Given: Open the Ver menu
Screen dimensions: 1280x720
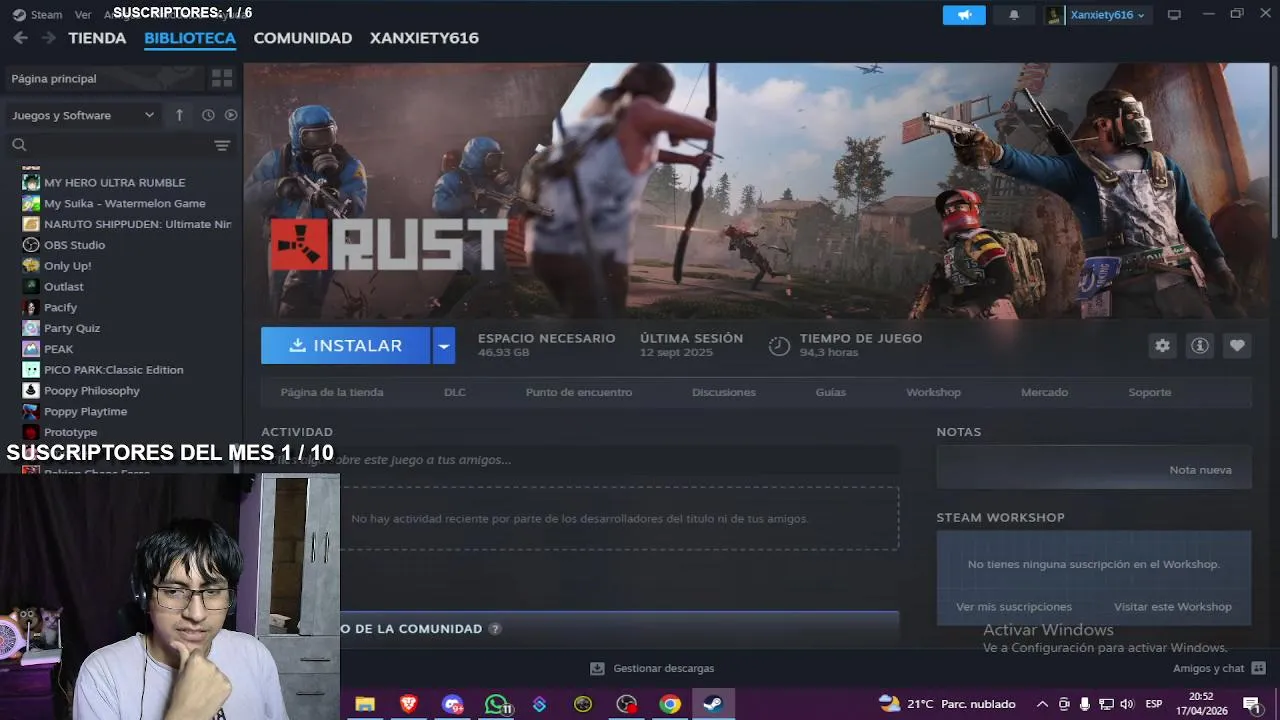Looking at the screenshot, I should (83, 15).
